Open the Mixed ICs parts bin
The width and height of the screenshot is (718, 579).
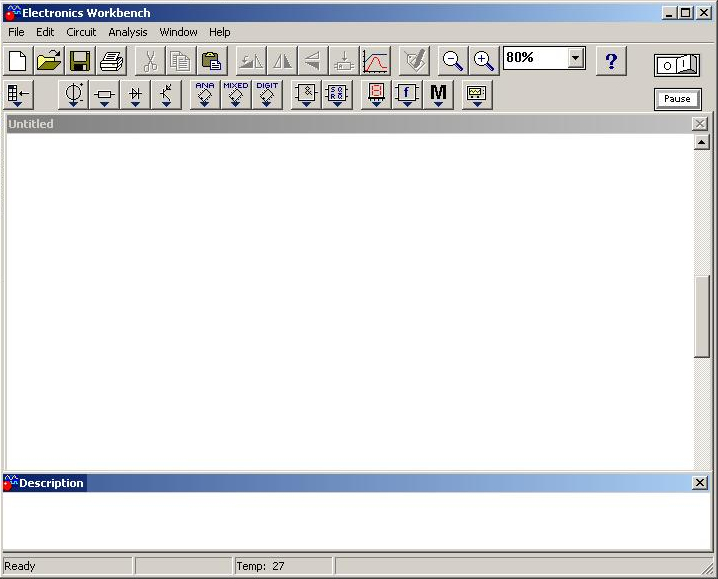[x=236, y=95]
